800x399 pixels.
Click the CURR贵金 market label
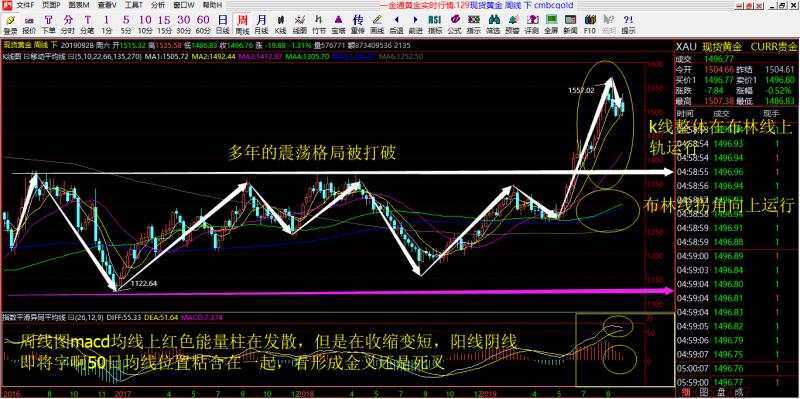[x=773, y=46]
